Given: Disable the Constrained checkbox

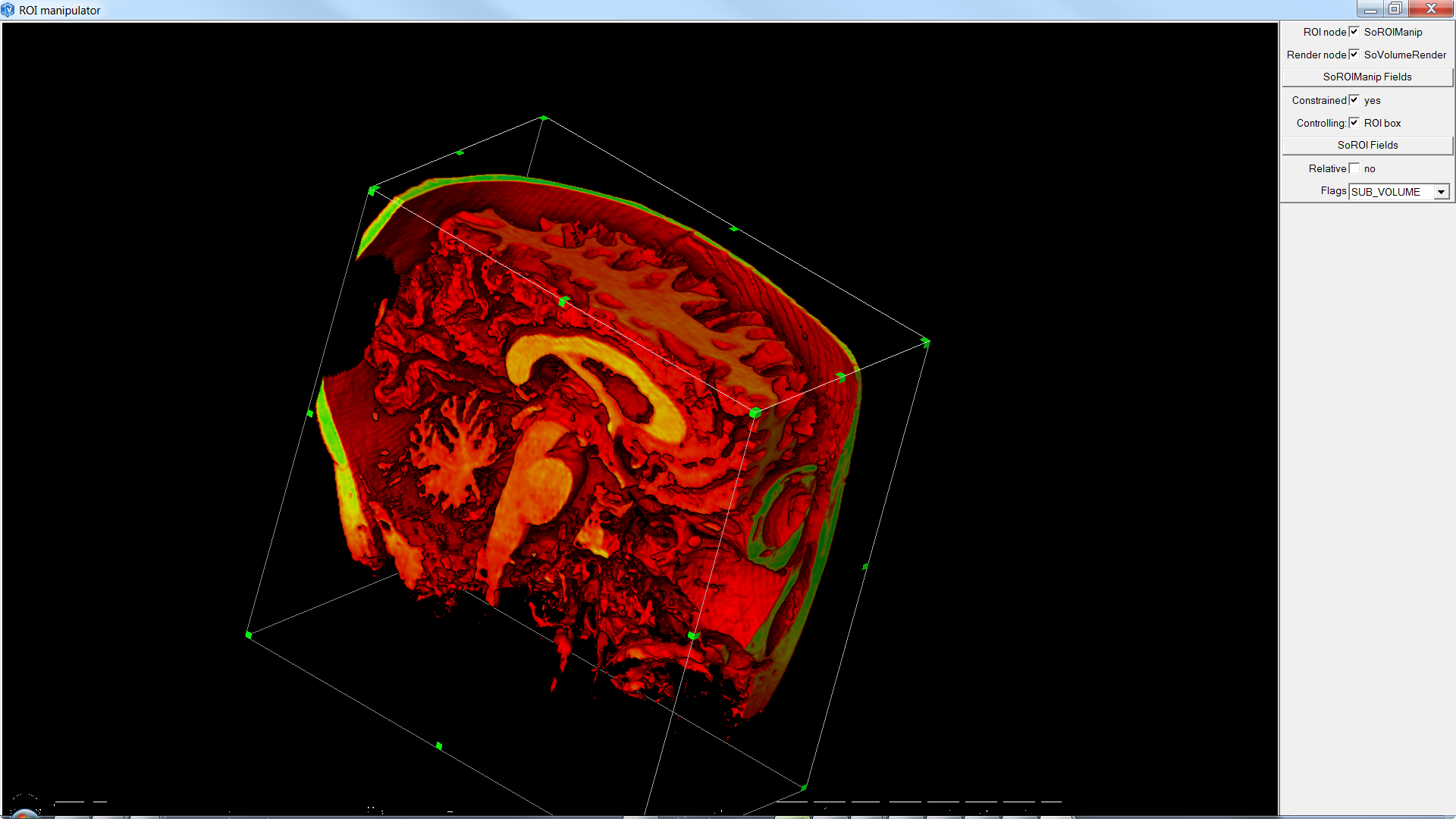Looking at the screenshot, I should [x=1354, y=100].
